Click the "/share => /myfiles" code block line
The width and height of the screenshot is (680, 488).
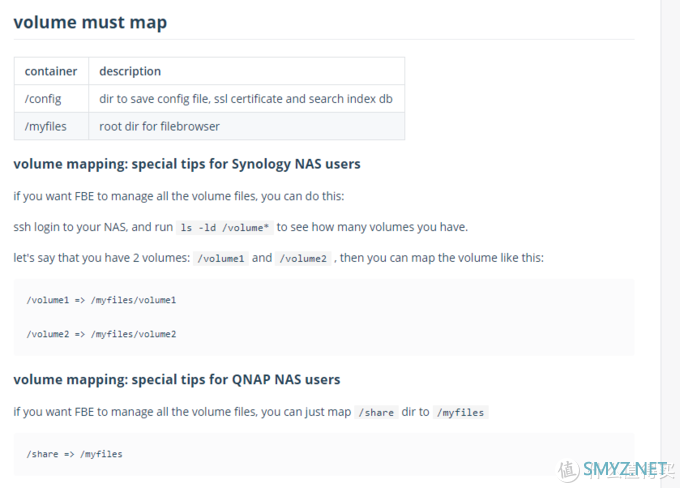coord(75,454)
